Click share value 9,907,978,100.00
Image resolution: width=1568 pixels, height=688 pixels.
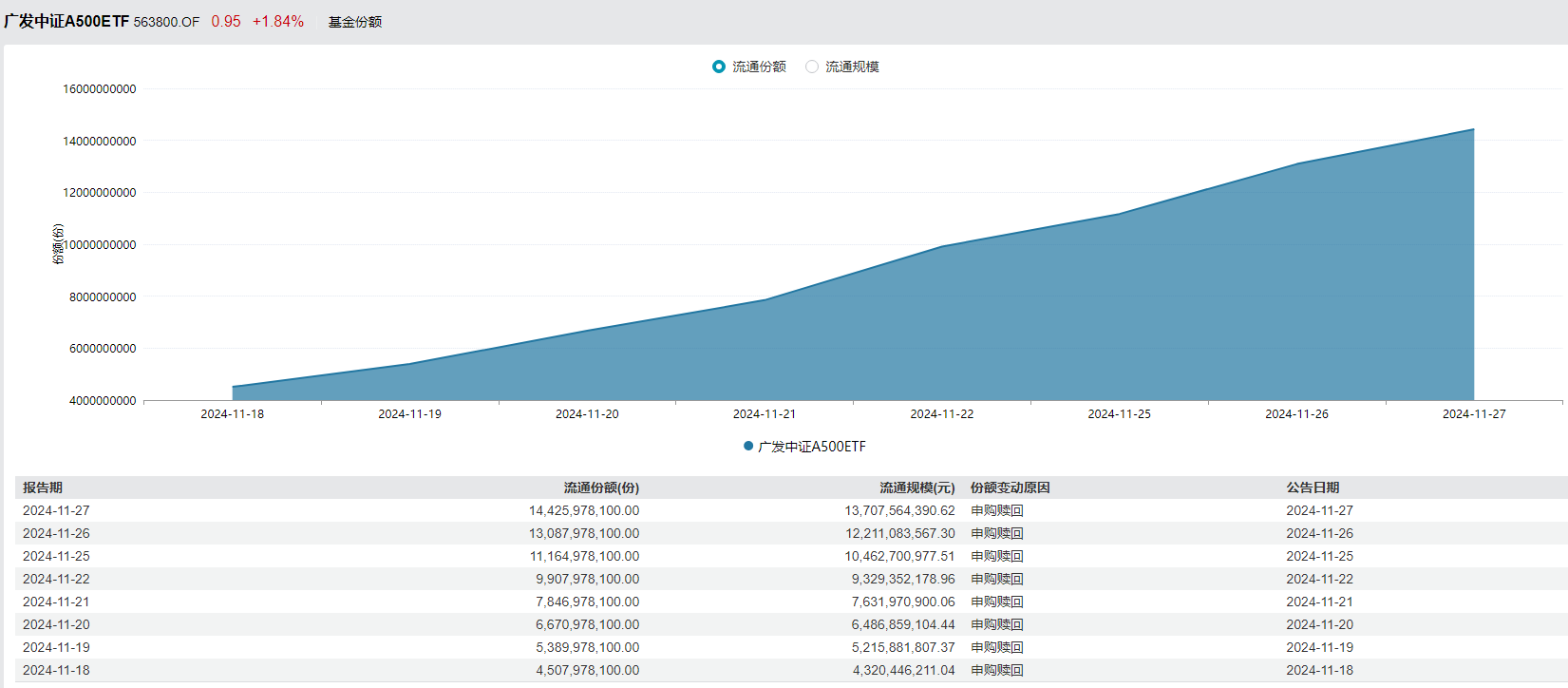588,579
